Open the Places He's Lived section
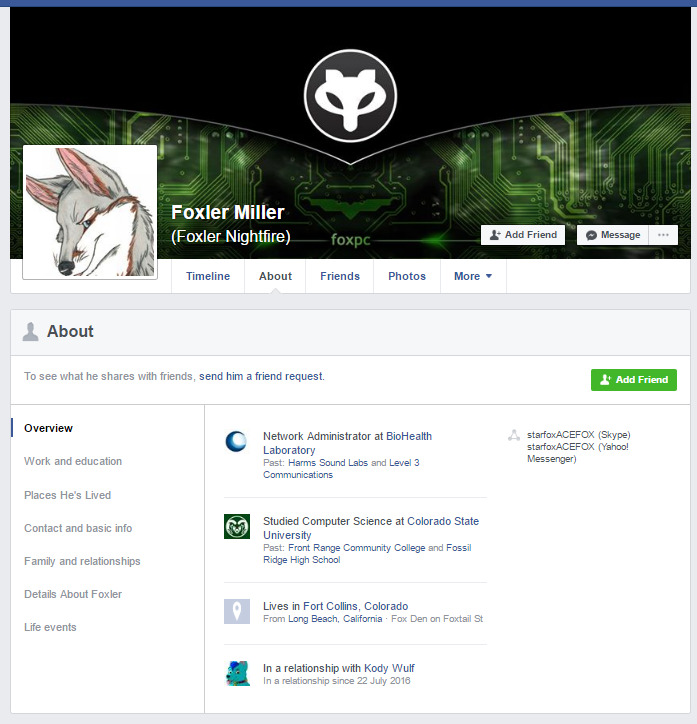This screenshot has height=724, width=697. click(67, 495)
